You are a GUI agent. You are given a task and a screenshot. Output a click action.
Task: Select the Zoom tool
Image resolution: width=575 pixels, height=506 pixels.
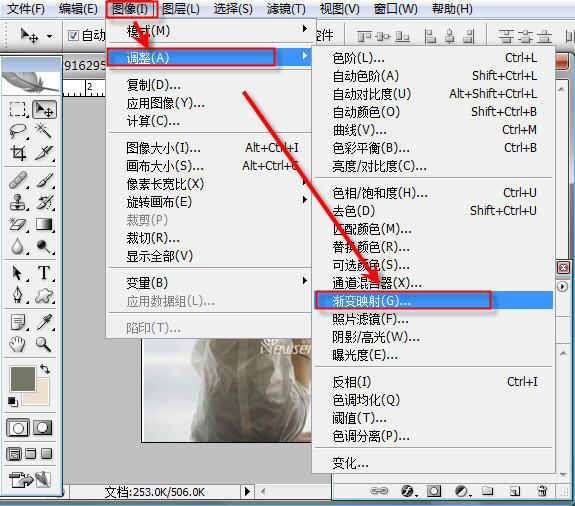pyautogui.click(x=44, y=344)
